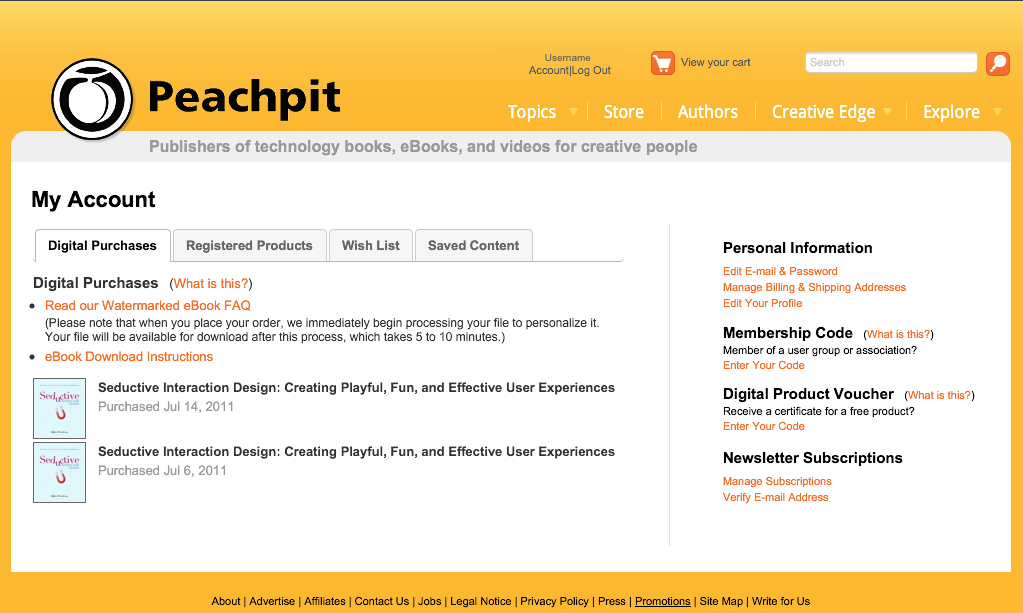Expand the Creative Edge dropdown arrow
Viewport: 1023px width, 613px height.
coord(887,112)
